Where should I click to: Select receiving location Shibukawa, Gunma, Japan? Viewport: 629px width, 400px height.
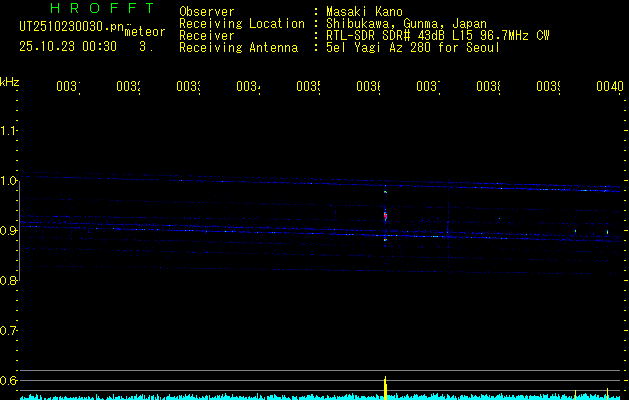point(406,24)
